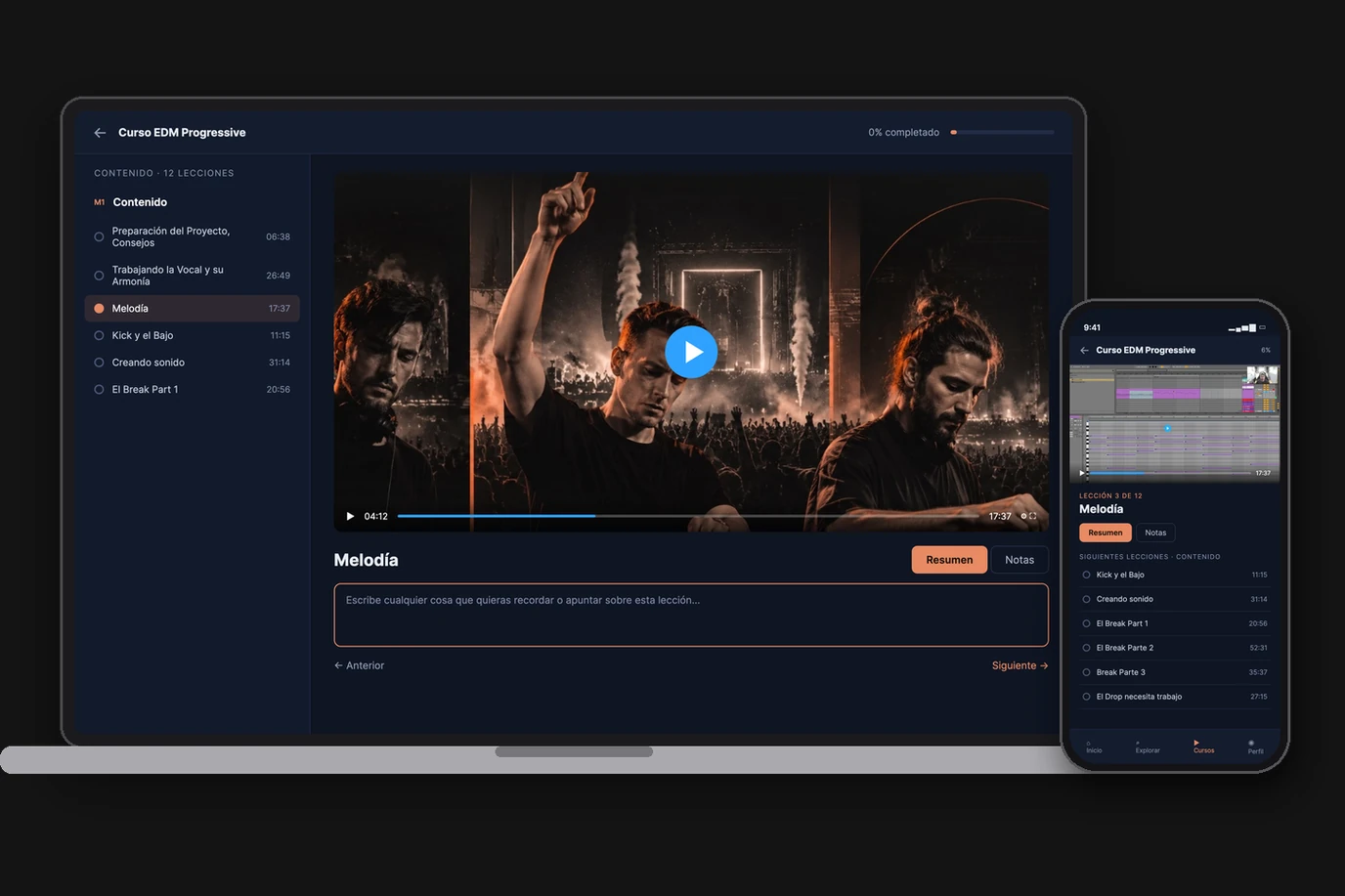This screenshot has height=896, width=1345.
Task: Mark 'Preparación del Proyecto, Consejos' lesson circle
Action: (x=99, y=236)
